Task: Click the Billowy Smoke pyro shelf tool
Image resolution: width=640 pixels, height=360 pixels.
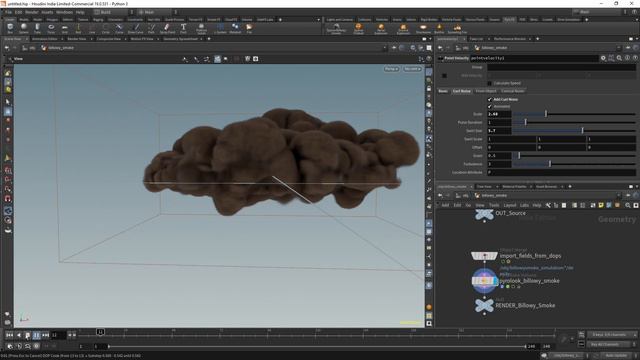Action: (336, 29)
